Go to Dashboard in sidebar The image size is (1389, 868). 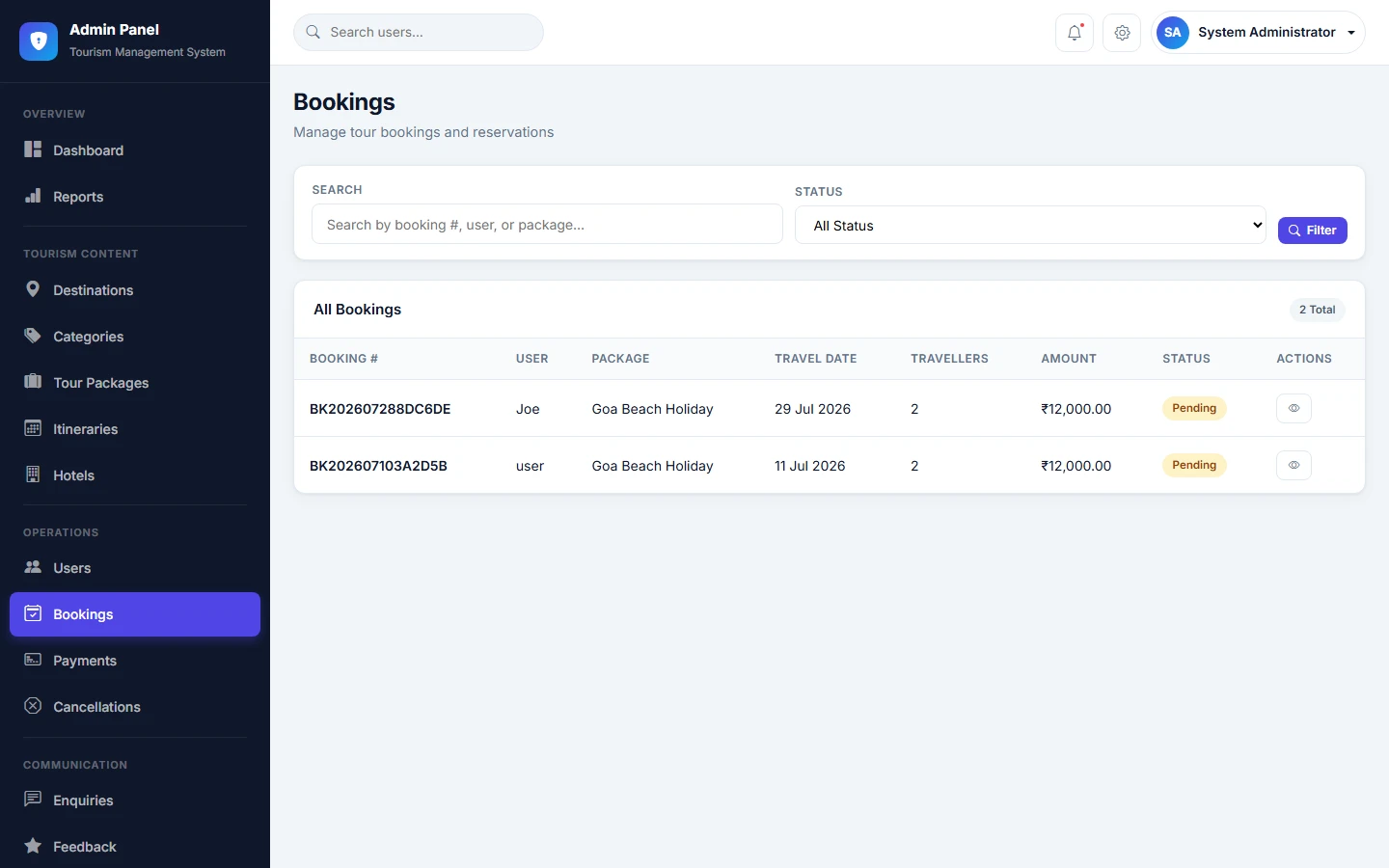tap(135, 150)
